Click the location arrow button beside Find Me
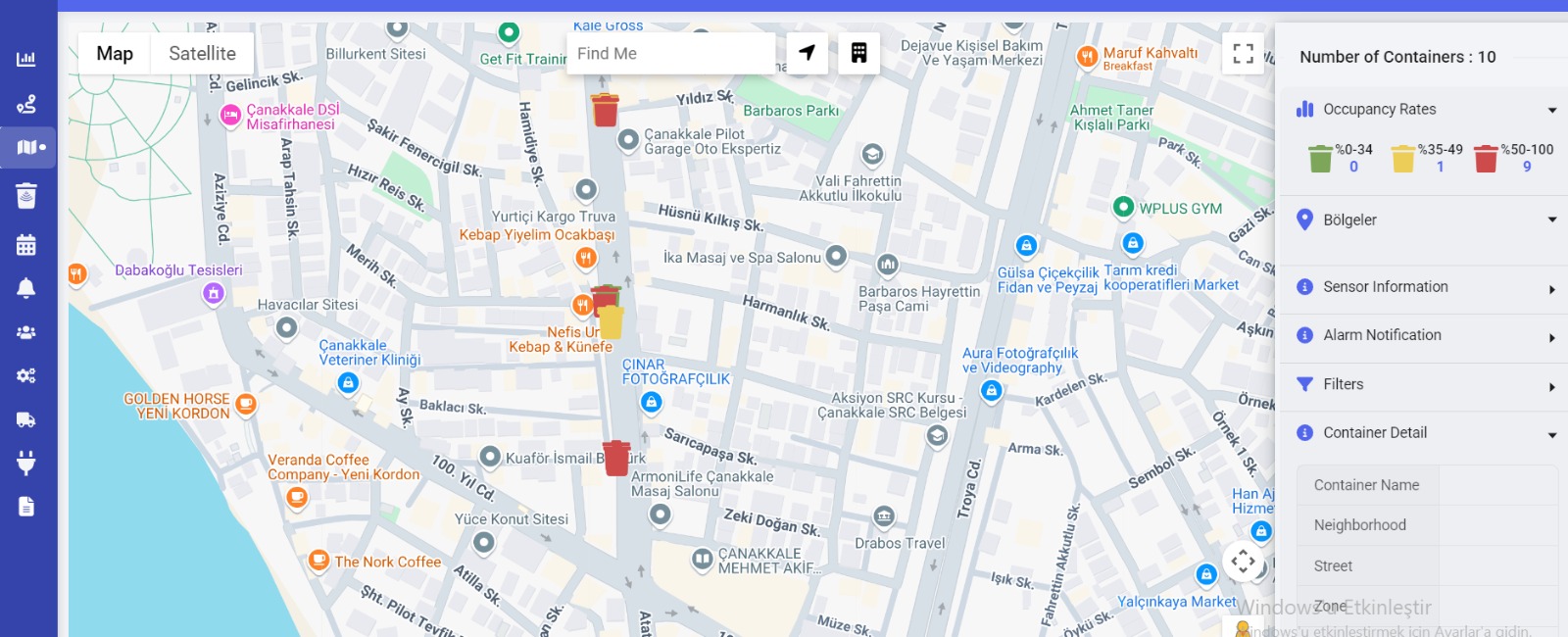1568x637 pixels. (x=807, y=53)
